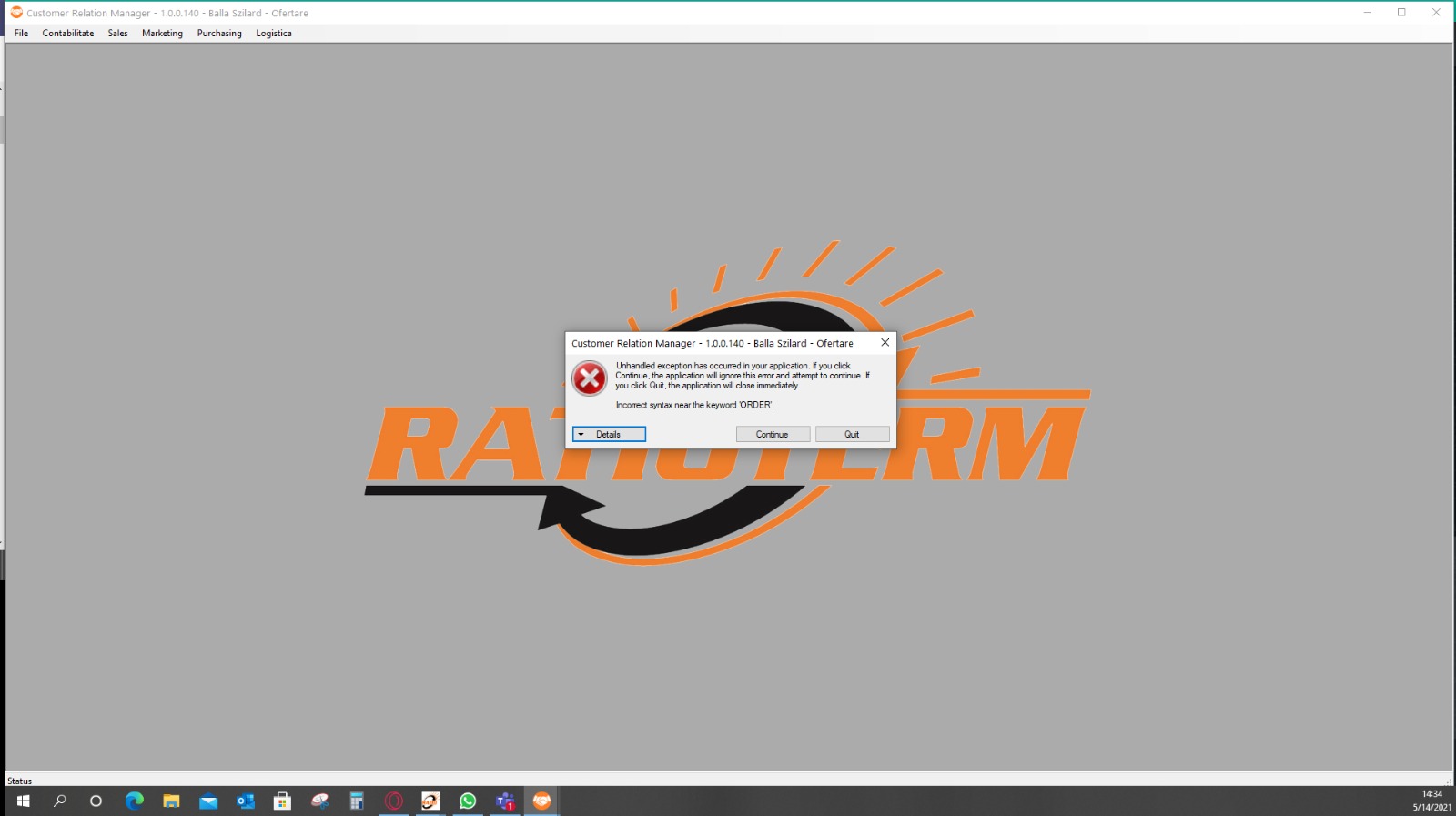Click the red error icon in the dialog
This screenshot has width=1456, height=816.
coord(590,378)
